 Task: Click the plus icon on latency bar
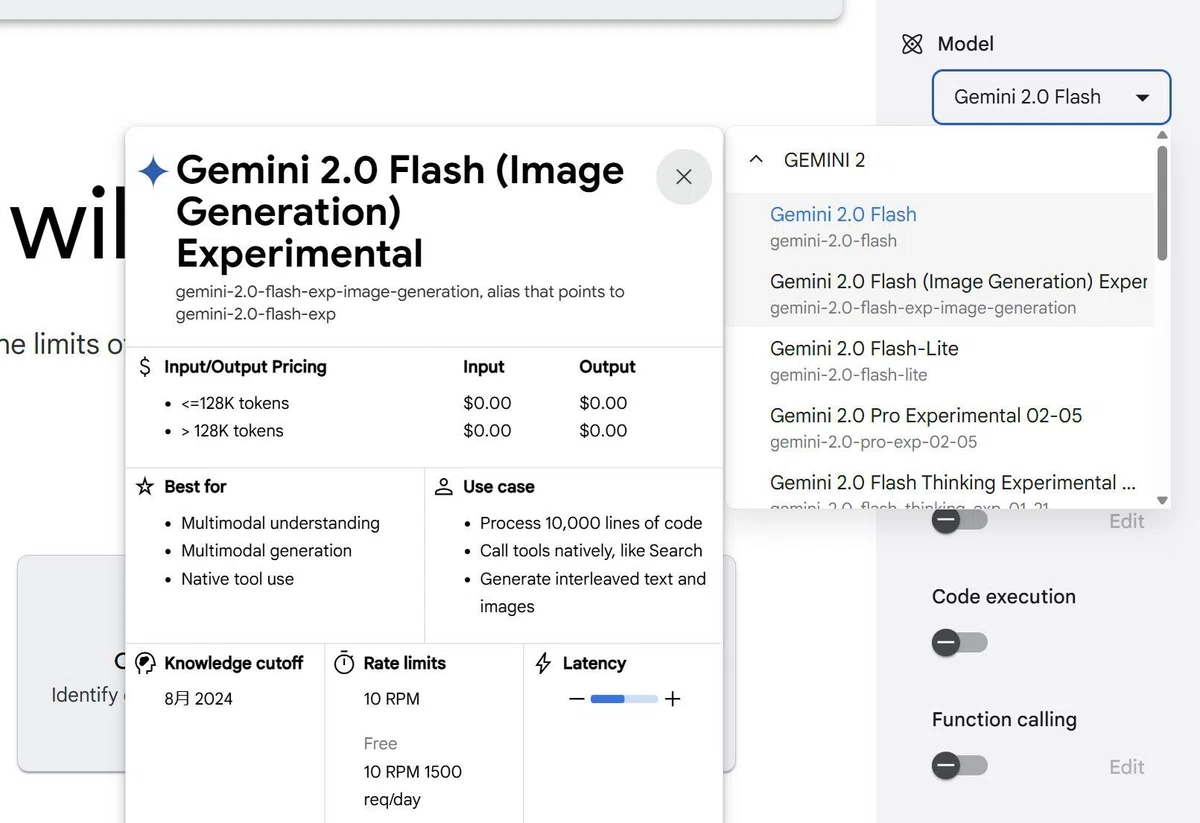tap(672, 699)
